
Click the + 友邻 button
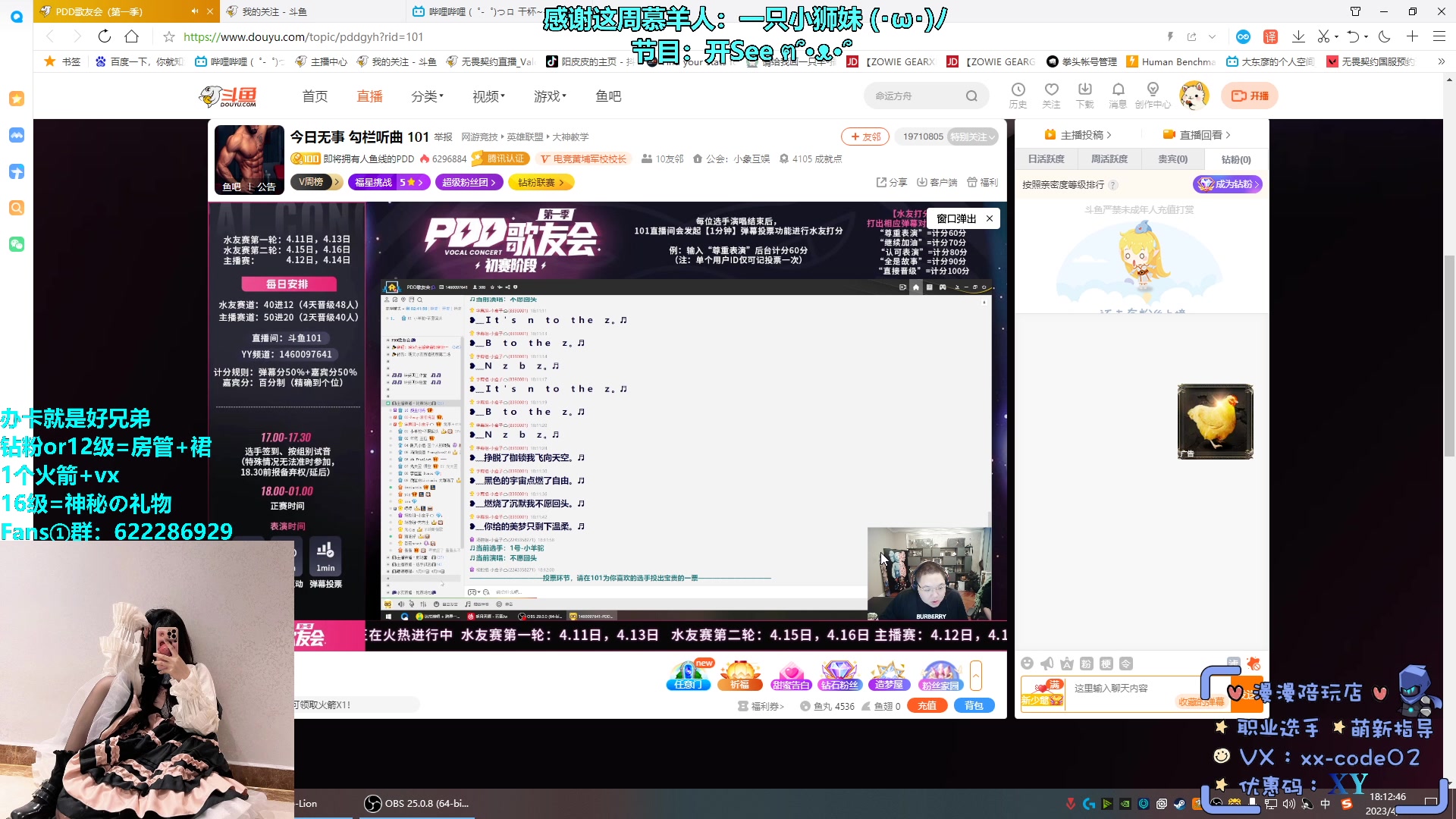(865, 136)
